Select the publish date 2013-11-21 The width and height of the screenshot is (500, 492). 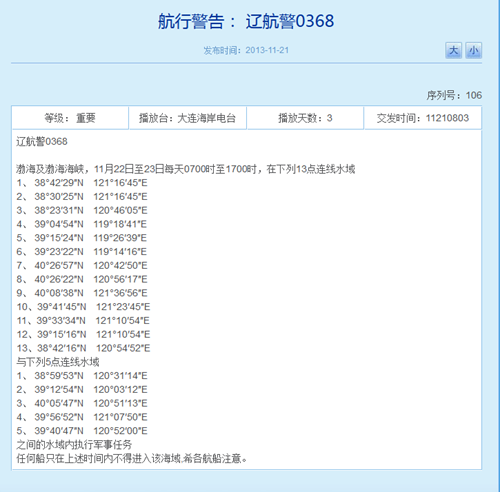(267, 50)
